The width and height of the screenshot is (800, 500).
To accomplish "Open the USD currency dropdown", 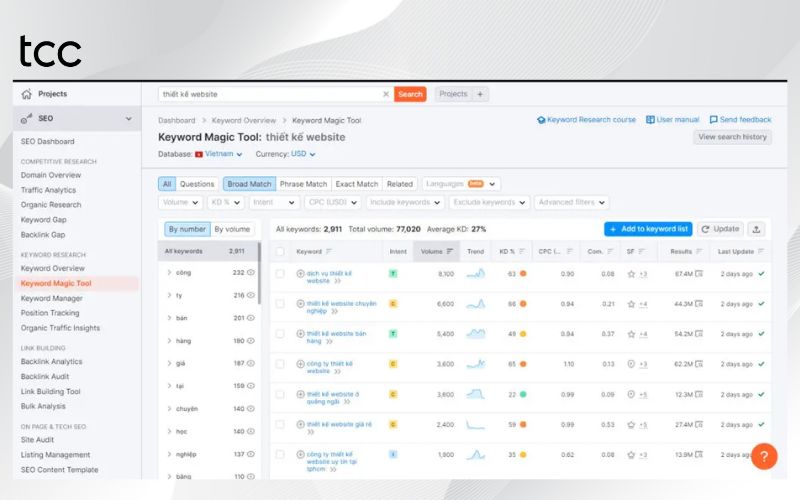I will click(303, 154).
